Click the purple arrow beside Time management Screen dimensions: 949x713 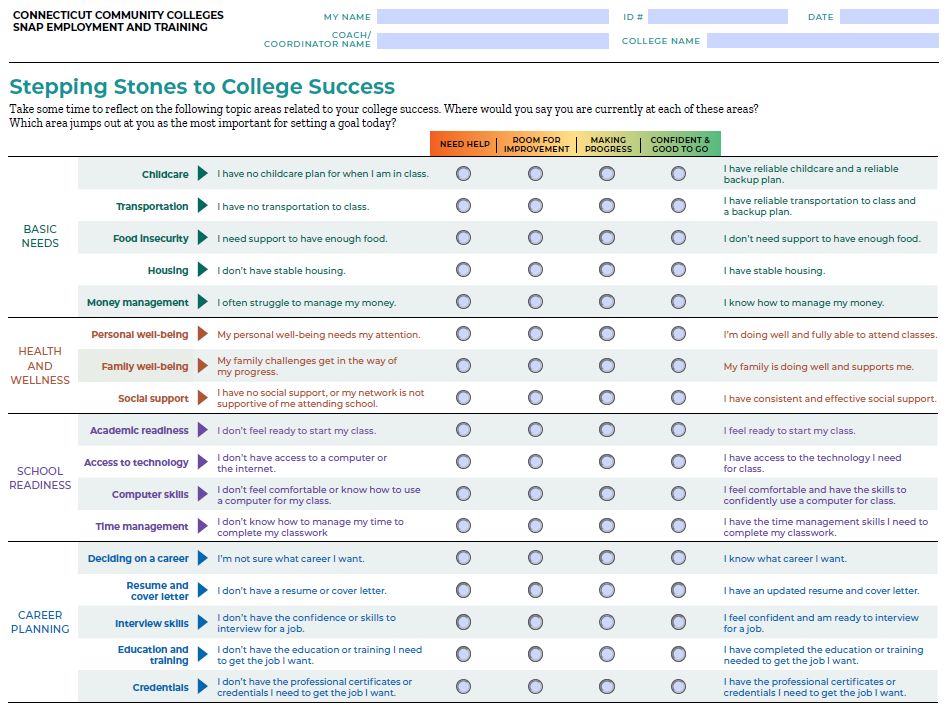(x=203, y=526)
